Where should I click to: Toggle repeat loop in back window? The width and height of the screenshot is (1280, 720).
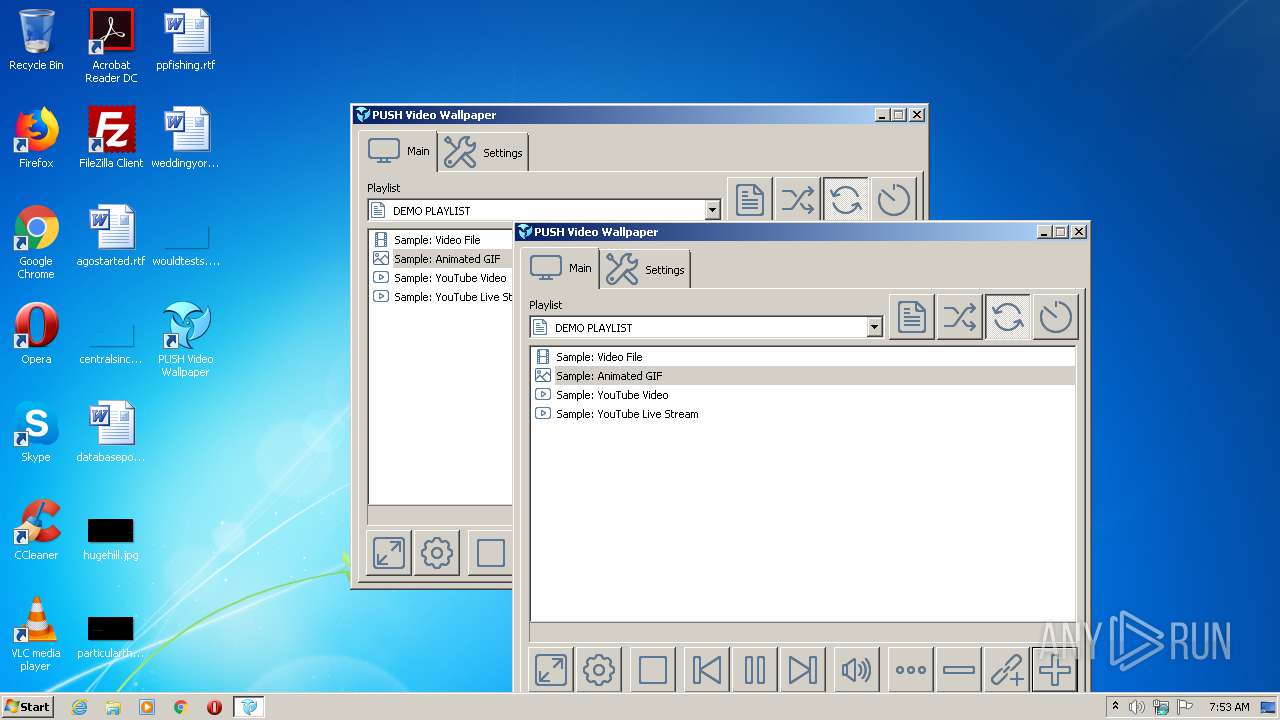846,201
